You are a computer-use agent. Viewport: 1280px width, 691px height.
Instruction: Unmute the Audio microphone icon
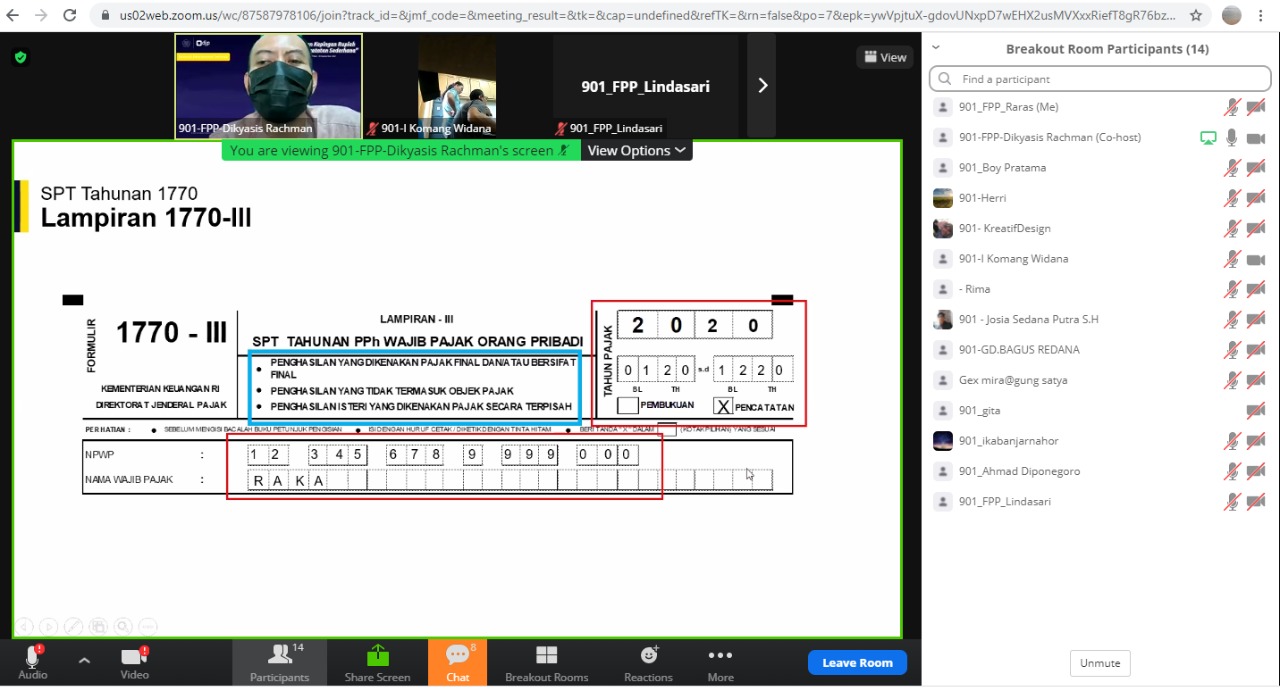(x=32, y=658)
